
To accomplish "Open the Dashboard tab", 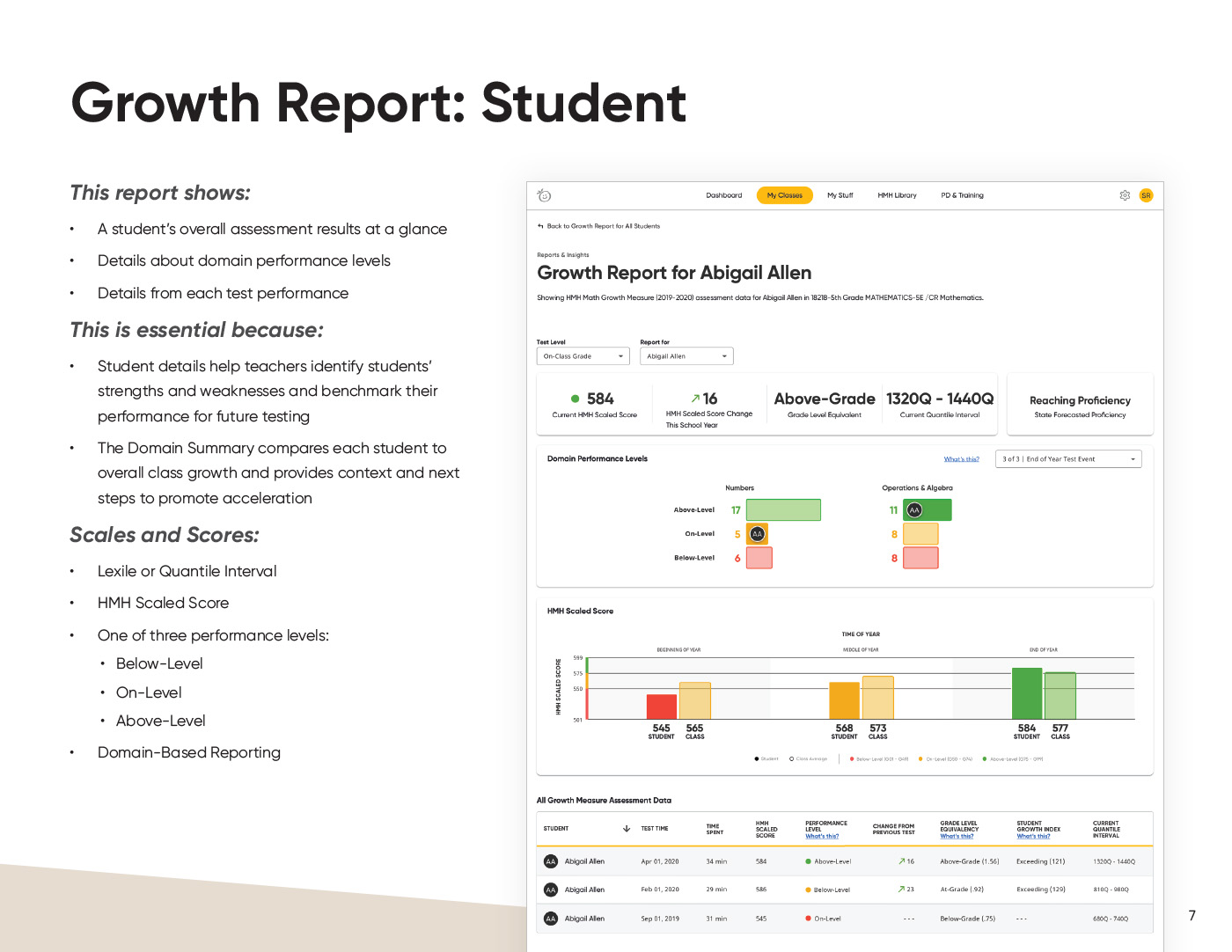I will pyautogui.click(x=723, y=195).
